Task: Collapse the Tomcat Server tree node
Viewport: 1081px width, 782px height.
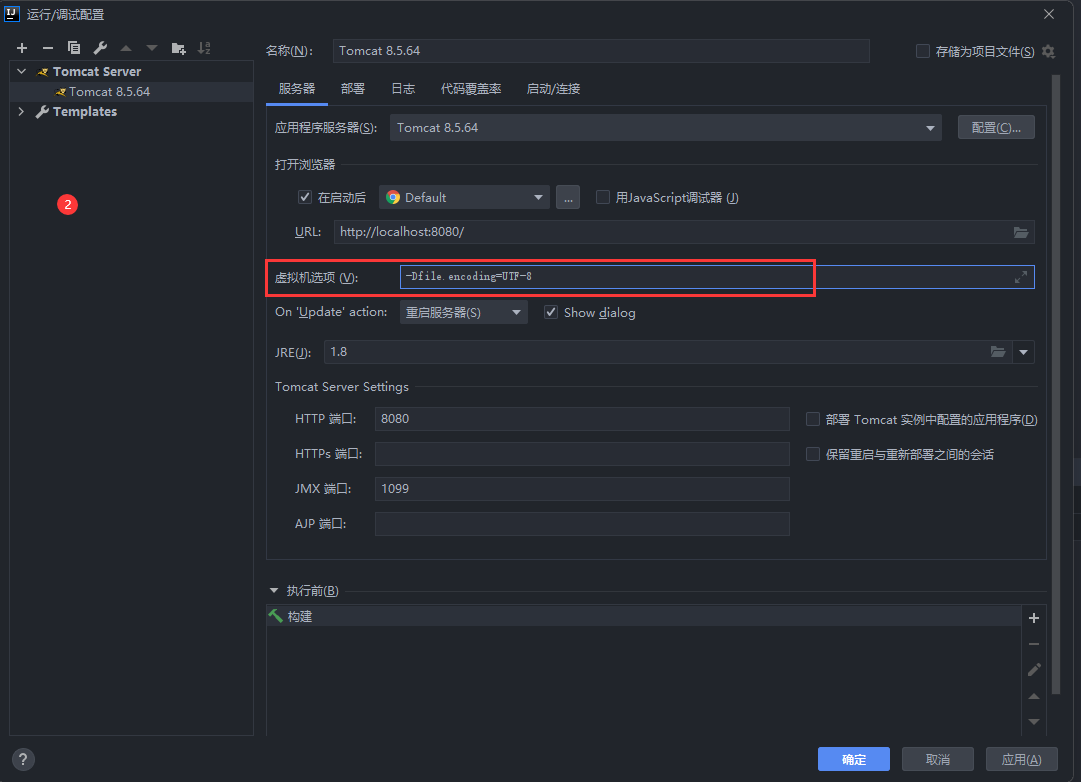Action: tap(22, 72)
